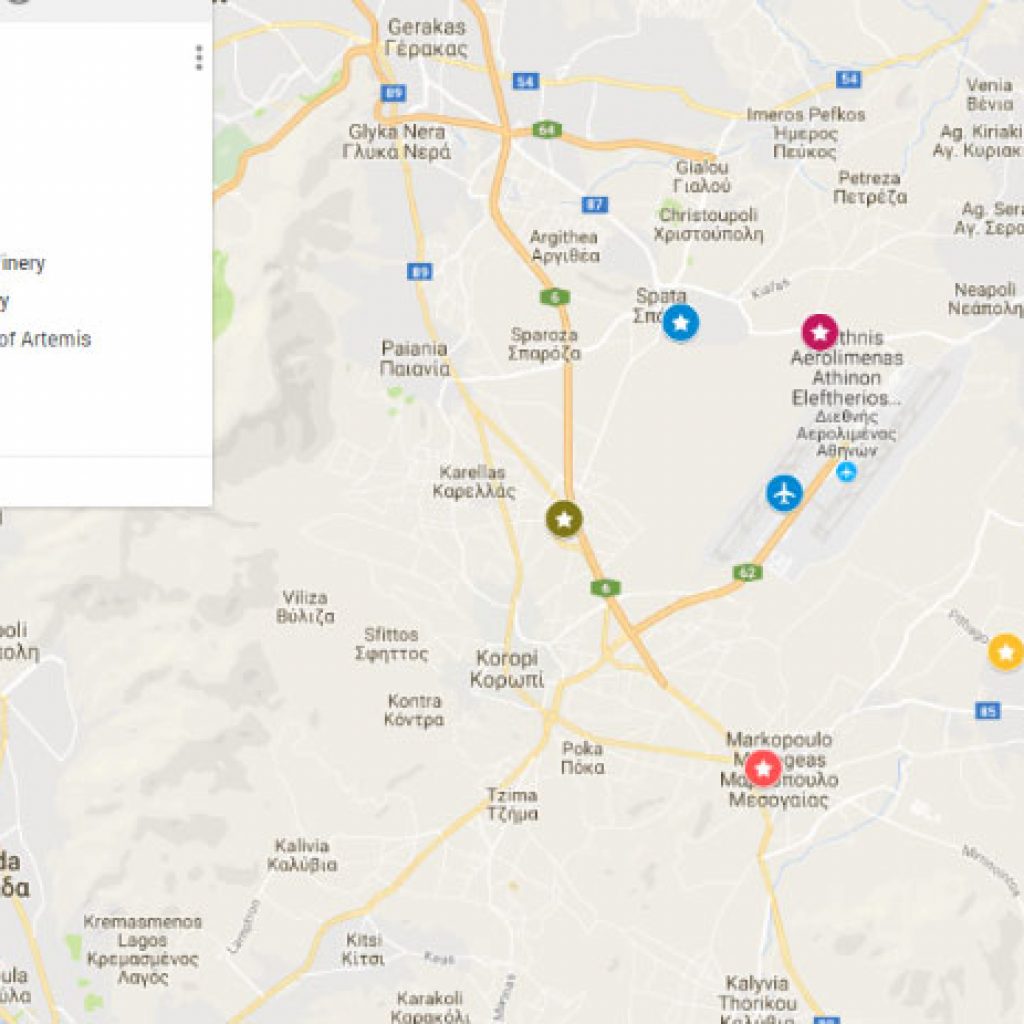Select the 'of Artemis' entry in side panel
The image size is (1024, 1024).
click(46, 339)
